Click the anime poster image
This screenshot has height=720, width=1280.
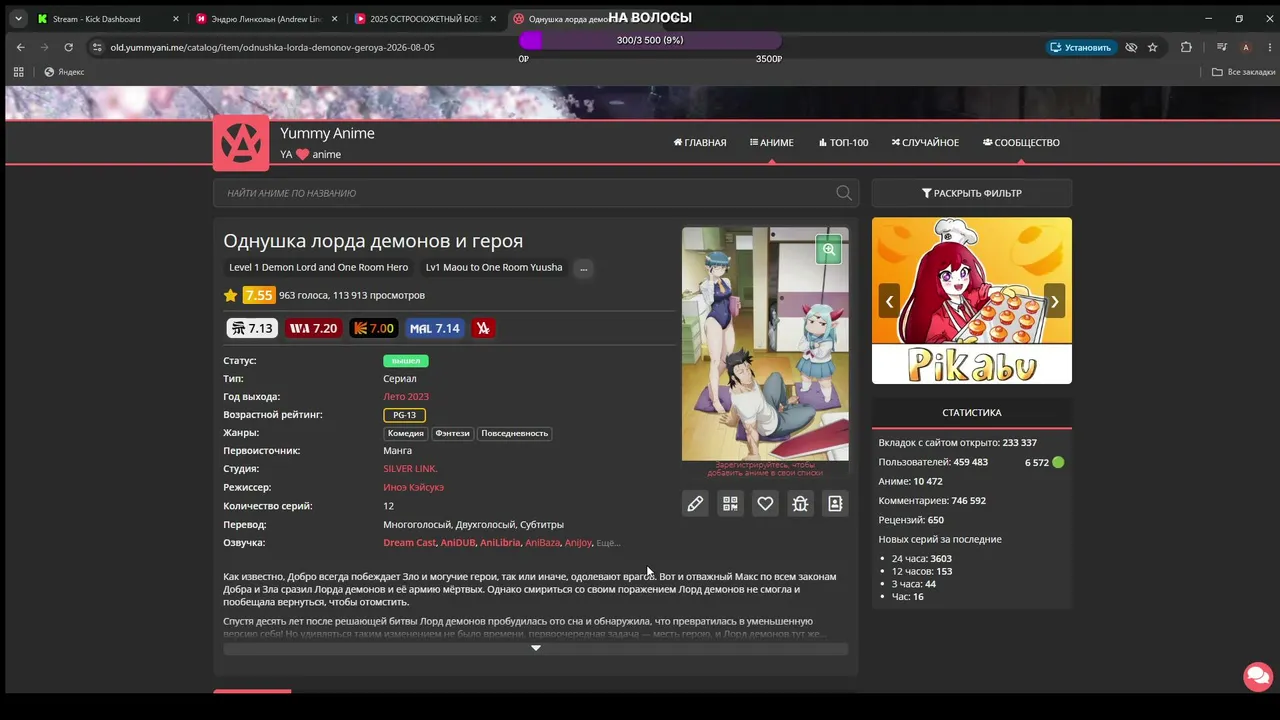tap(765, 344)
